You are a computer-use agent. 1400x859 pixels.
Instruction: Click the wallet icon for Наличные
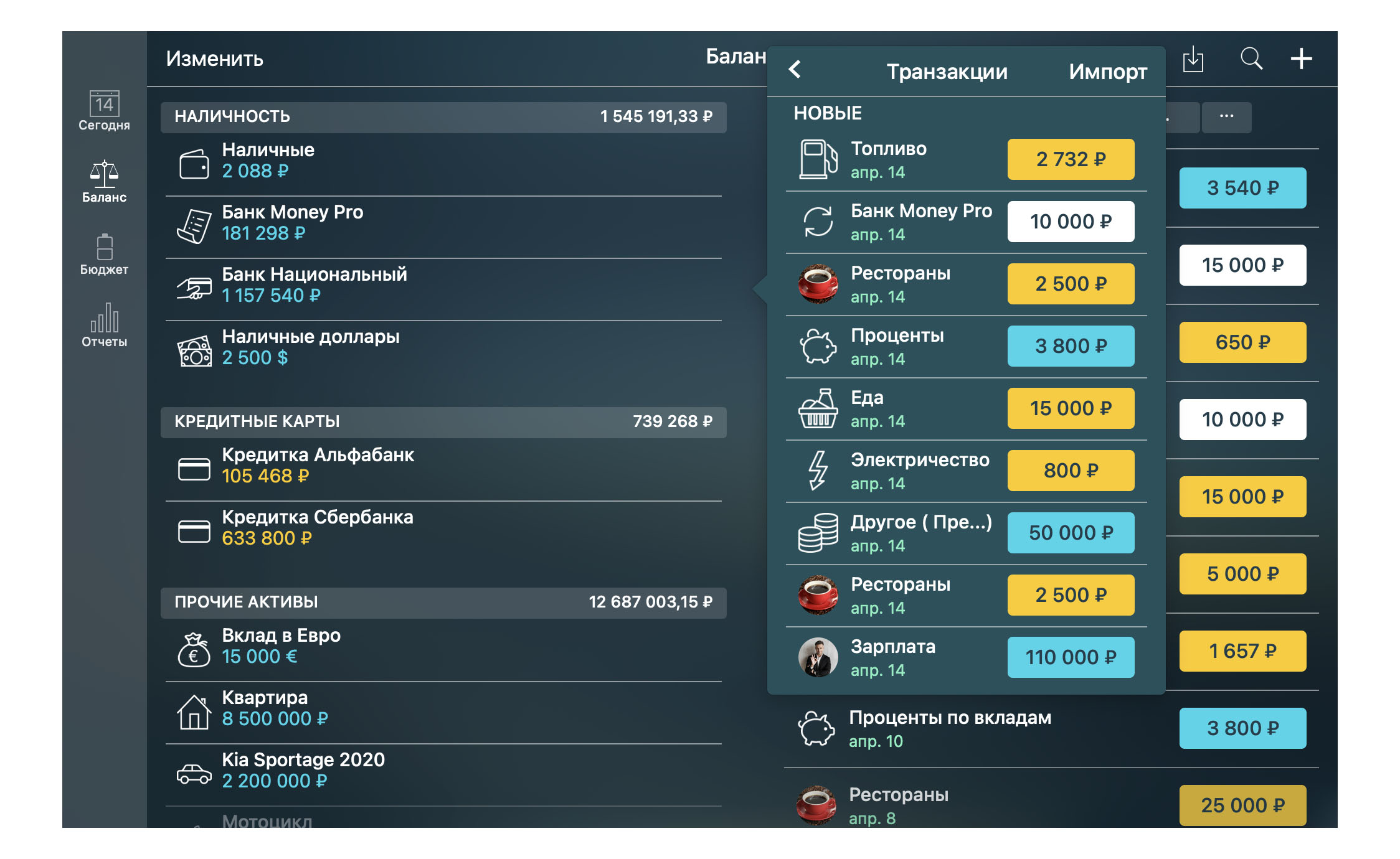[194, 164]
